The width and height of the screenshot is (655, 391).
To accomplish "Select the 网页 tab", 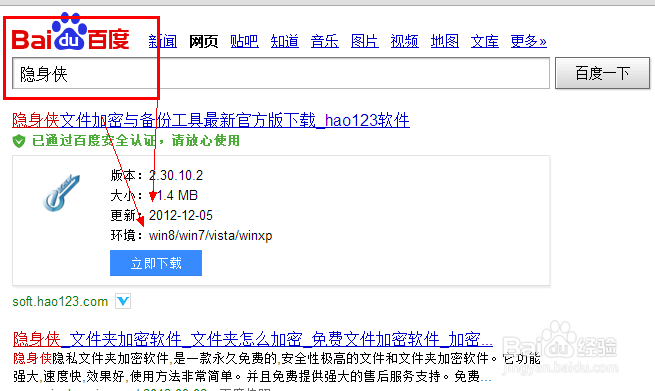I will click(203, 41).
